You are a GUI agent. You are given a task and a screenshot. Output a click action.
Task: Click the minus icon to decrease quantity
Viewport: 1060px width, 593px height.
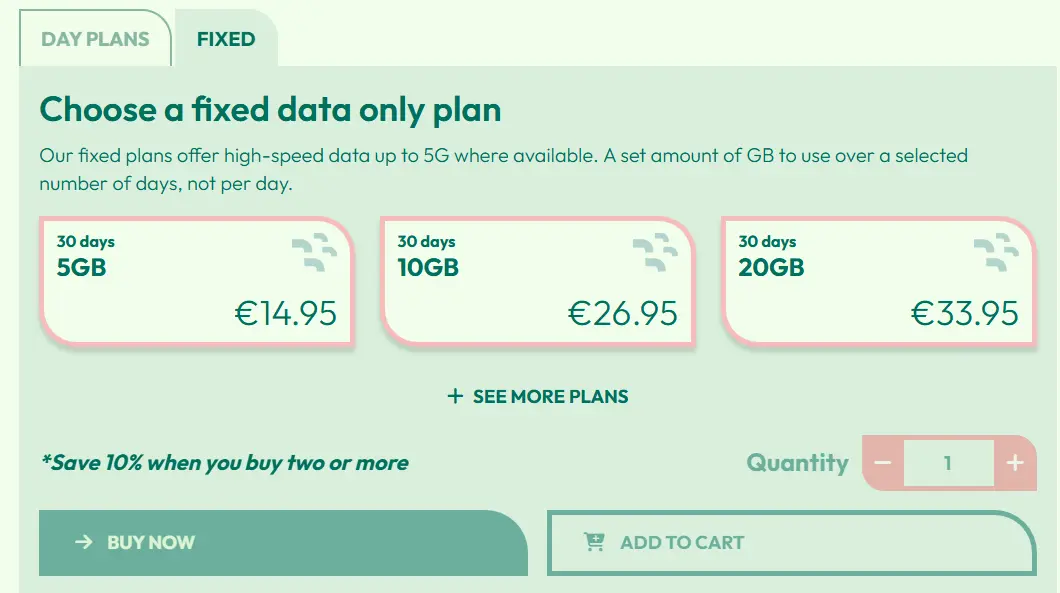coord(881,463)
